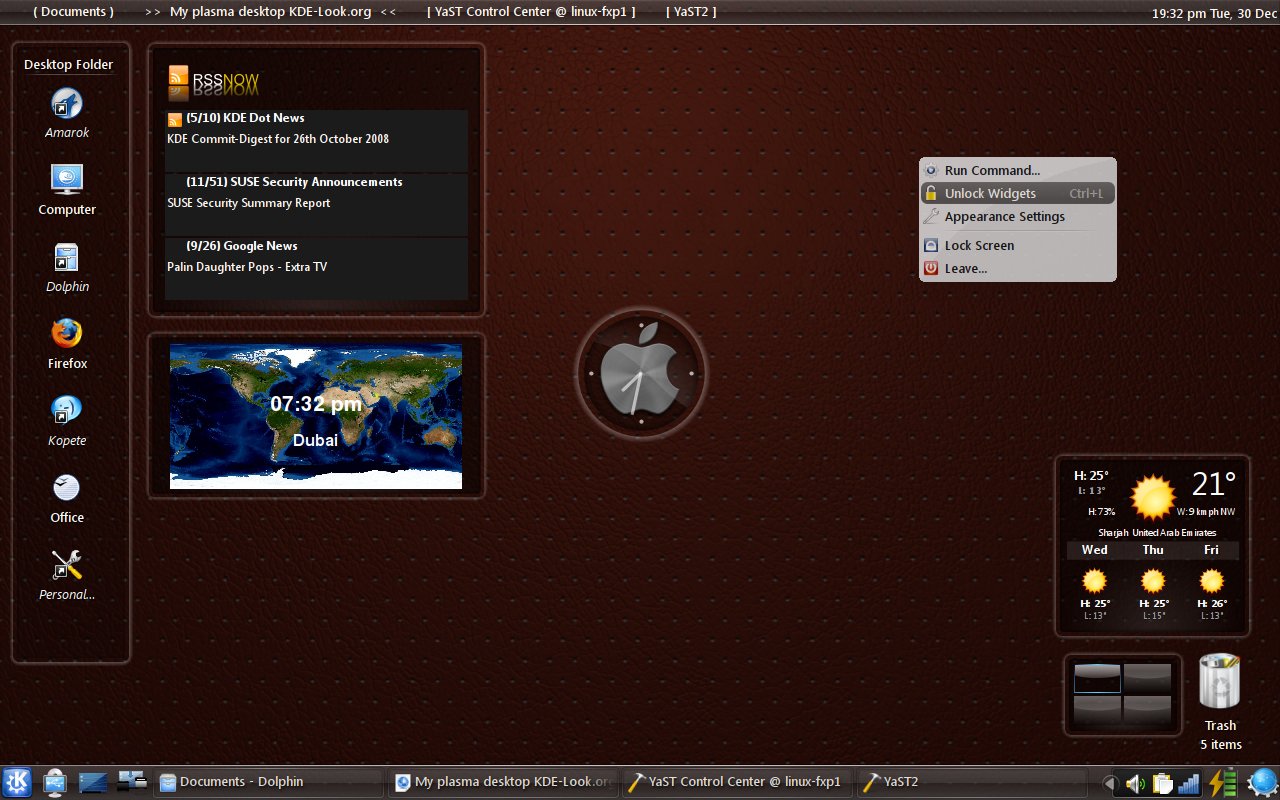The image size is (1280, 800).
Task: Click the Dubai world map clock
Action: (316, 416)
